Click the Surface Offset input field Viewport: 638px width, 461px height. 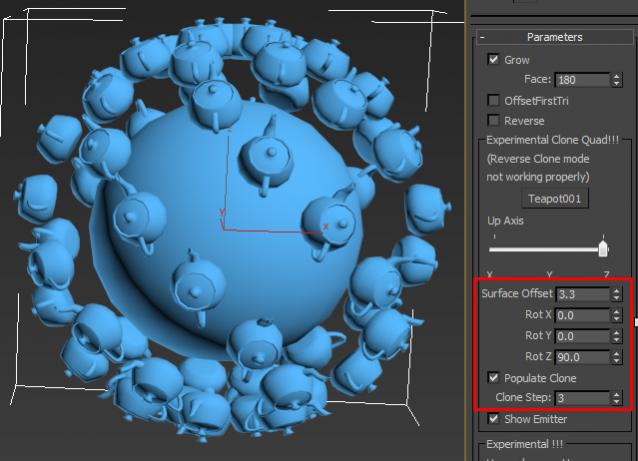pos(582,294)
